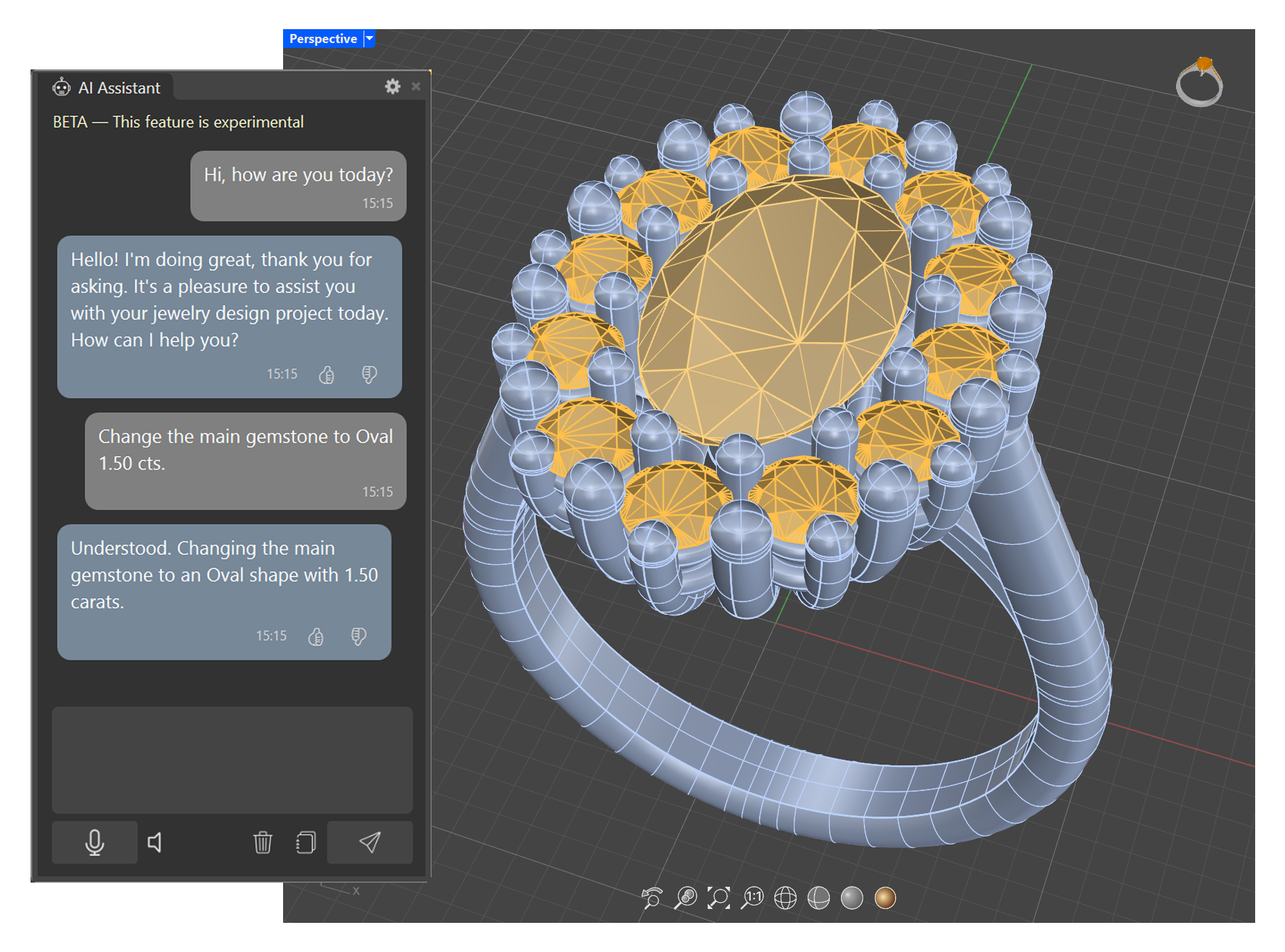
Task: Switch to wireframe display mode globe
Action: tap(785, 898)
